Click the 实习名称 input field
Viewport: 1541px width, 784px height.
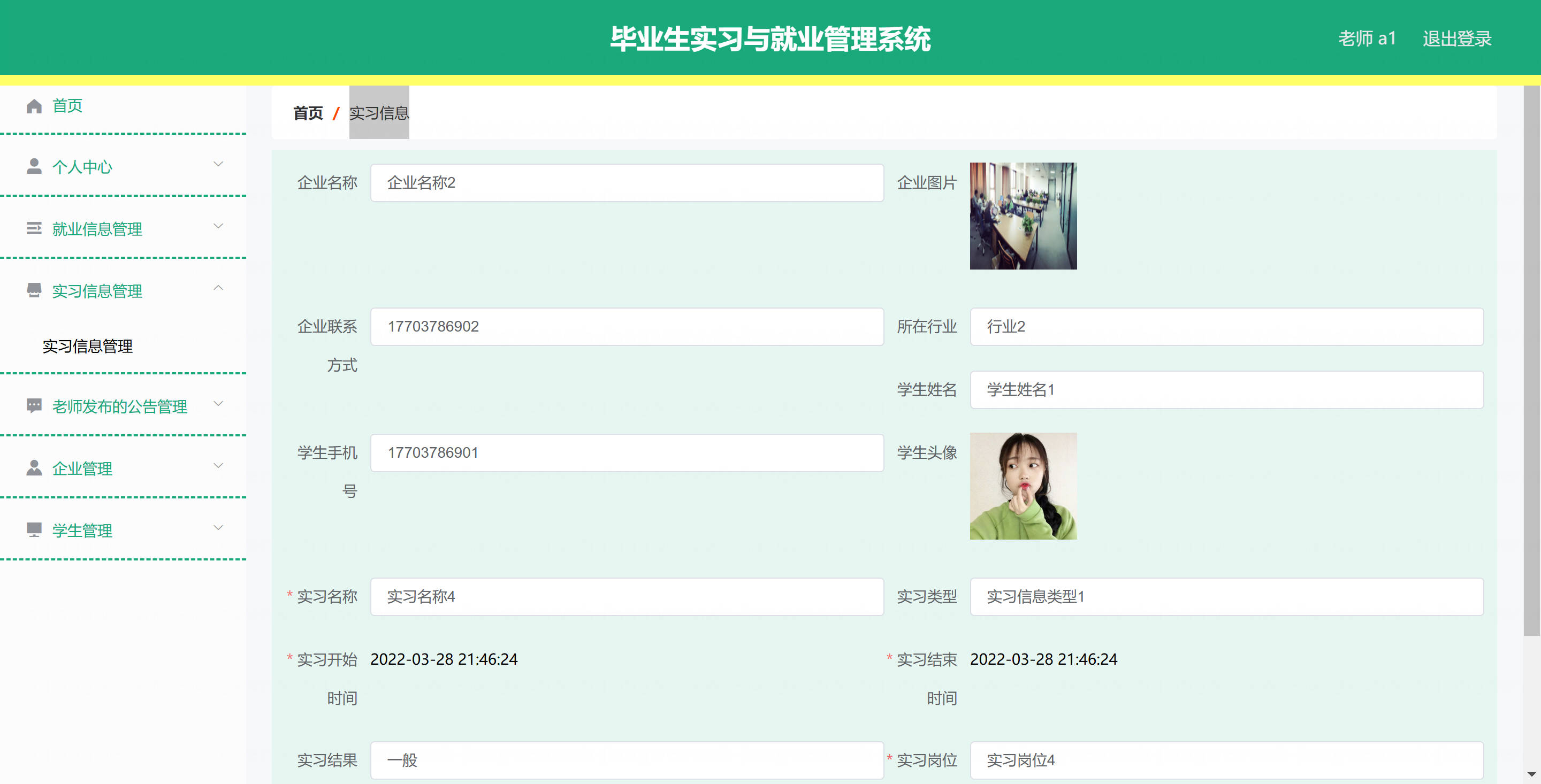627,597
